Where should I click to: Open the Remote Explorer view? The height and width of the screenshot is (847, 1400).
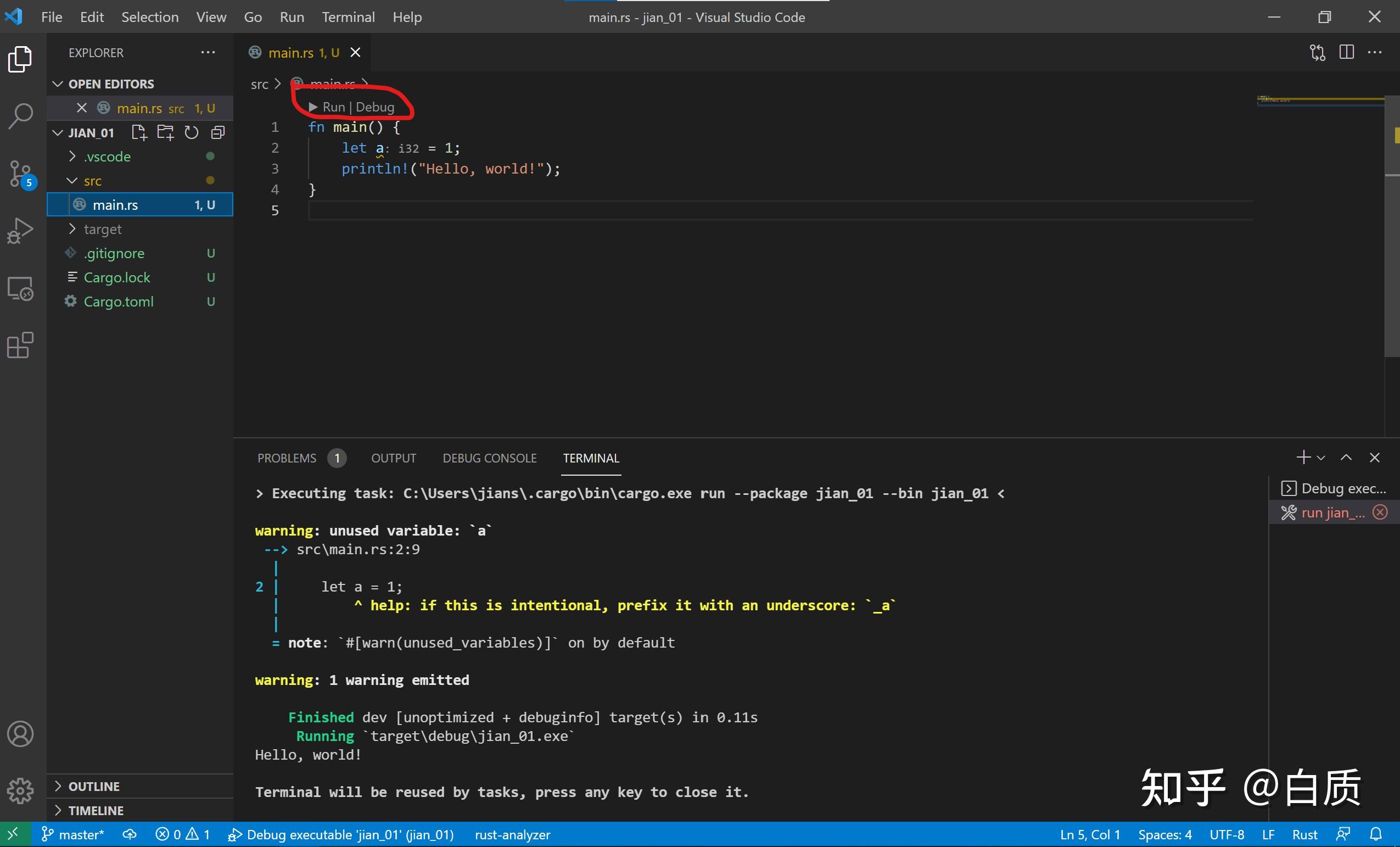pos(21,289)
